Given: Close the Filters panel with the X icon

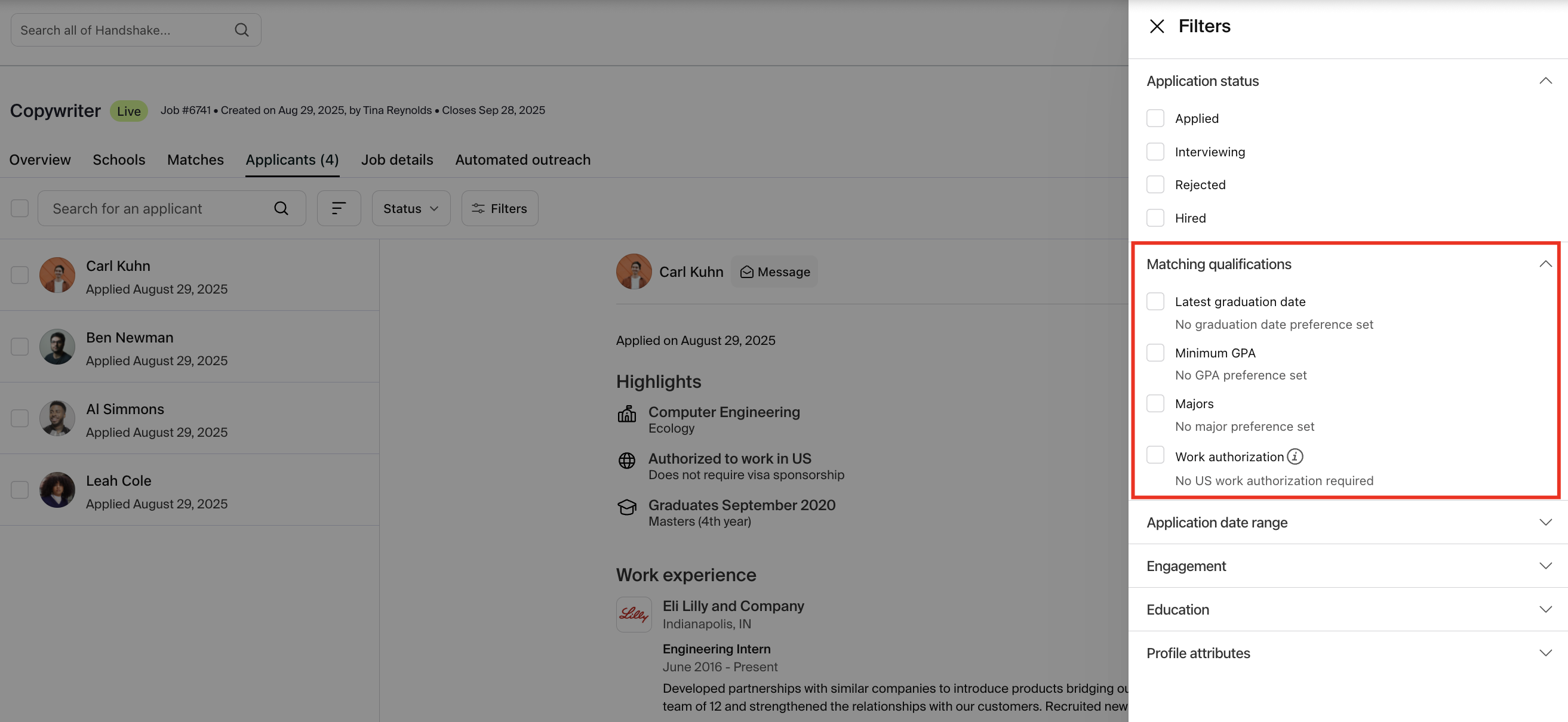Looking at the screenshot, I should point(1157,26).
